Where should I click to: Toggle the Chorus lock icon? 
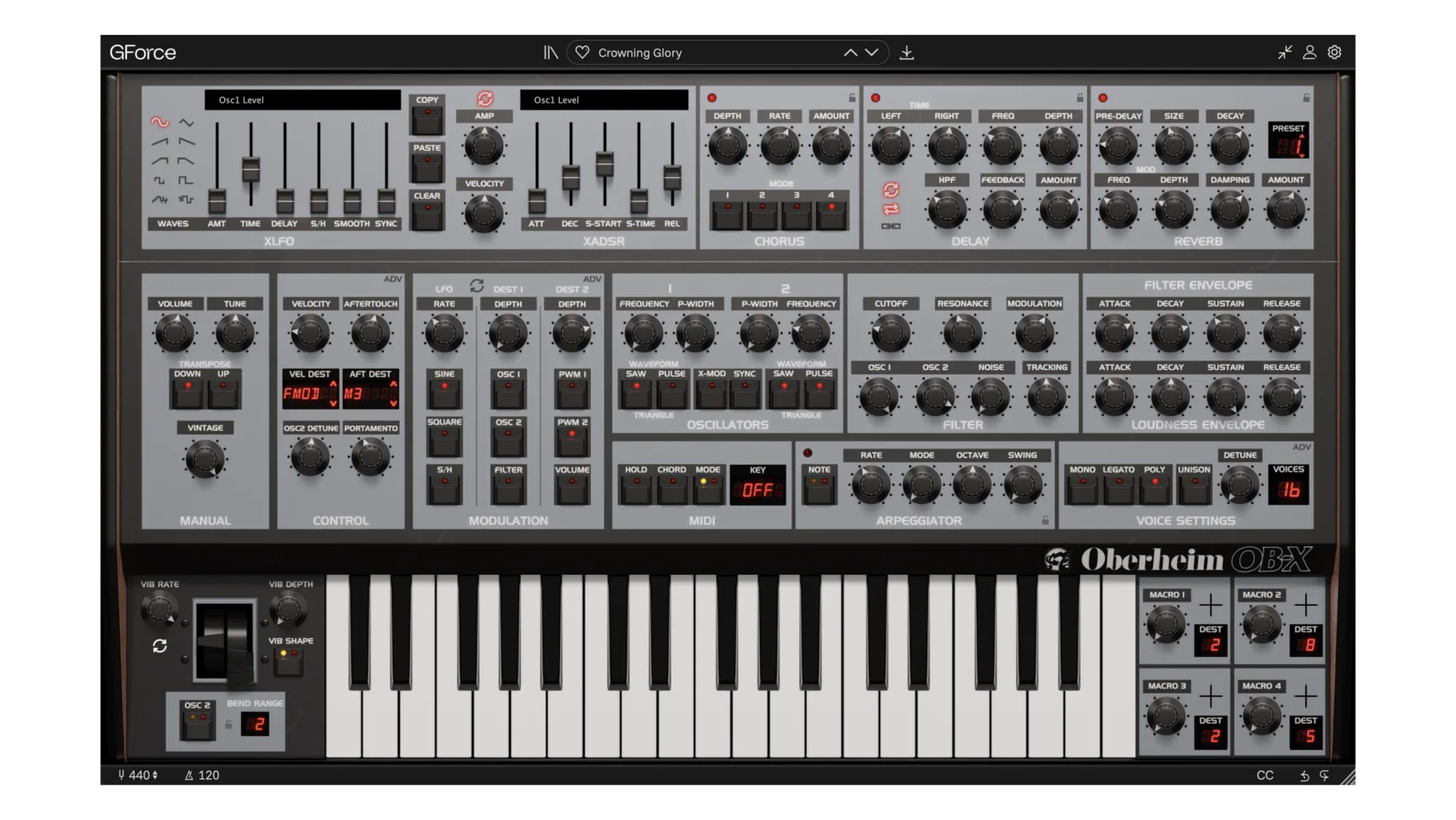click(852, 98)
